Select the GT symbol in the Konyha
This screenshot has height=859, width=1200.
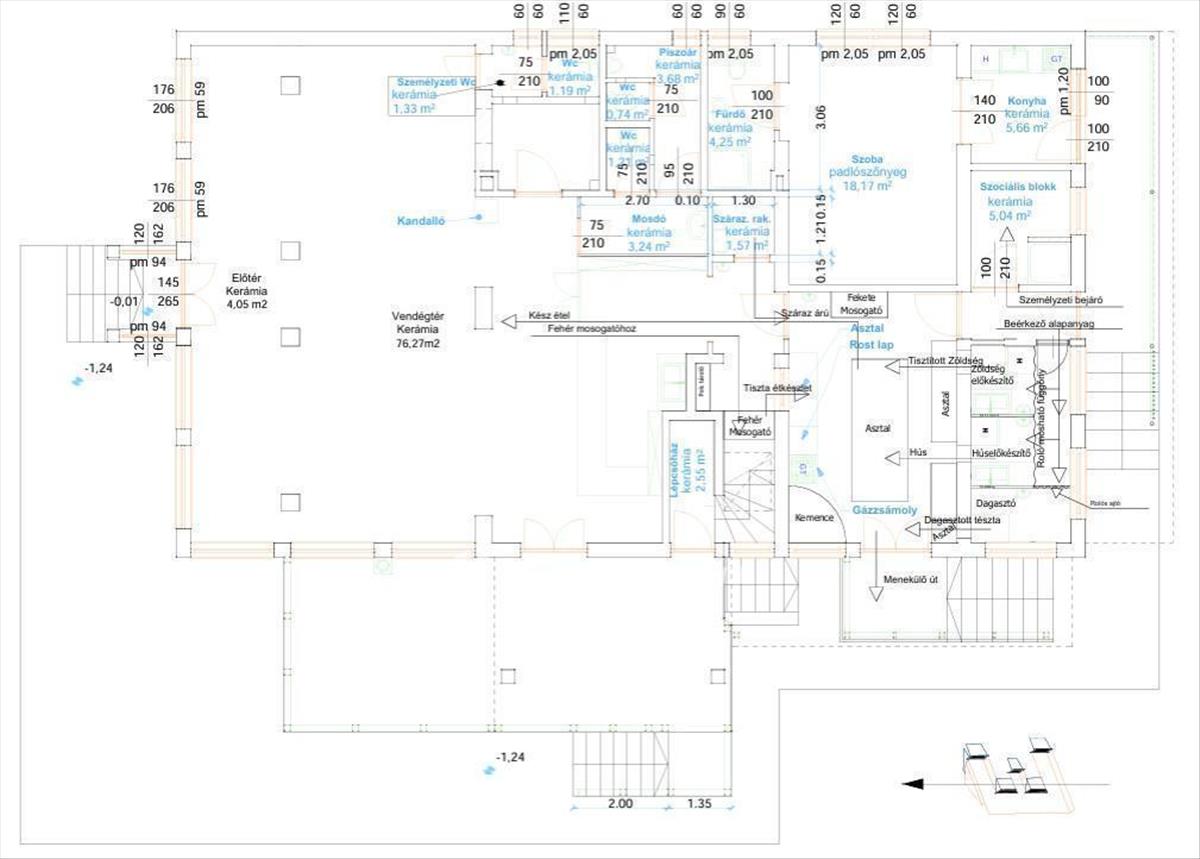[x=1056, y=60]
